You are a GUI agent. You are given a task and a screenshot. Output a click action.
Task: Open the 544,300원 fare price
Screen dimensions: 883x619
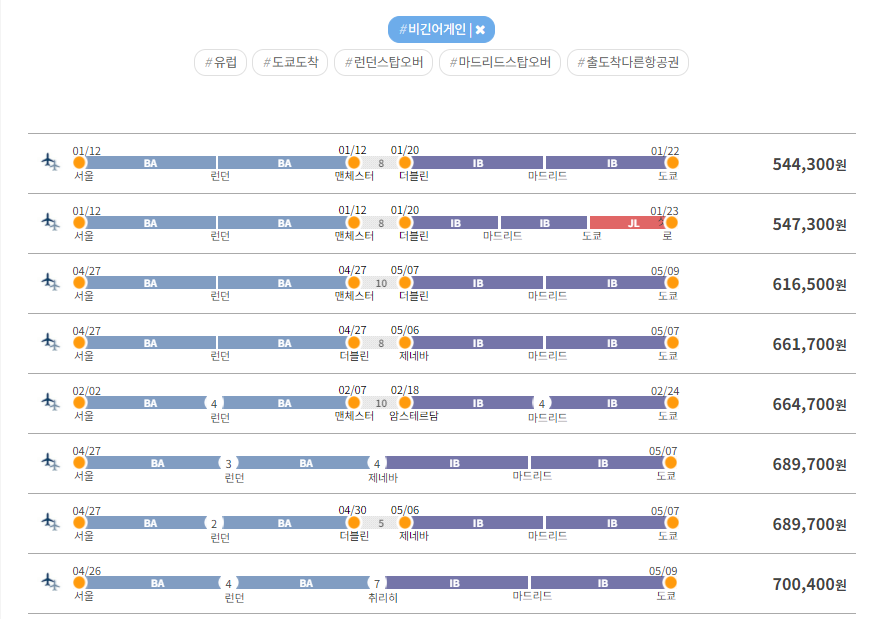(x=809, y=164)
